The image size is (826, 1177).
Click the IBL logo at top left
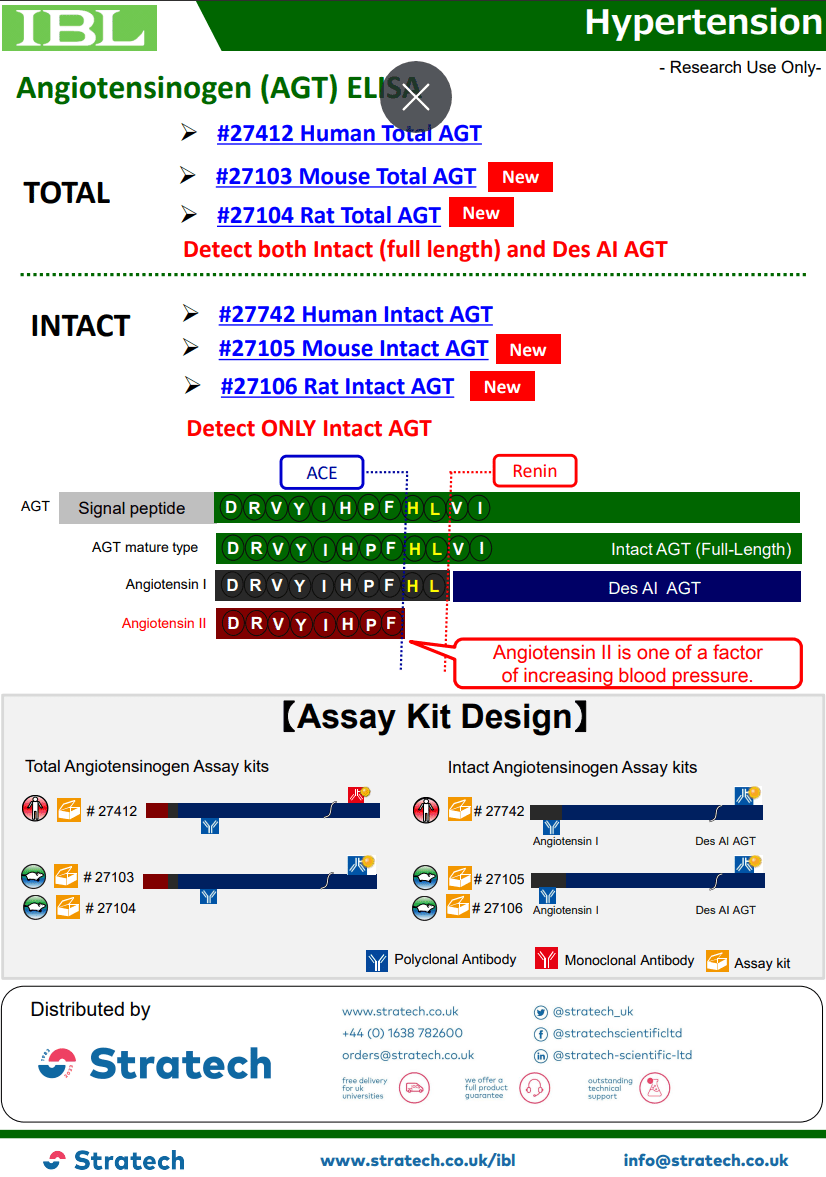(x=80, y=27)
